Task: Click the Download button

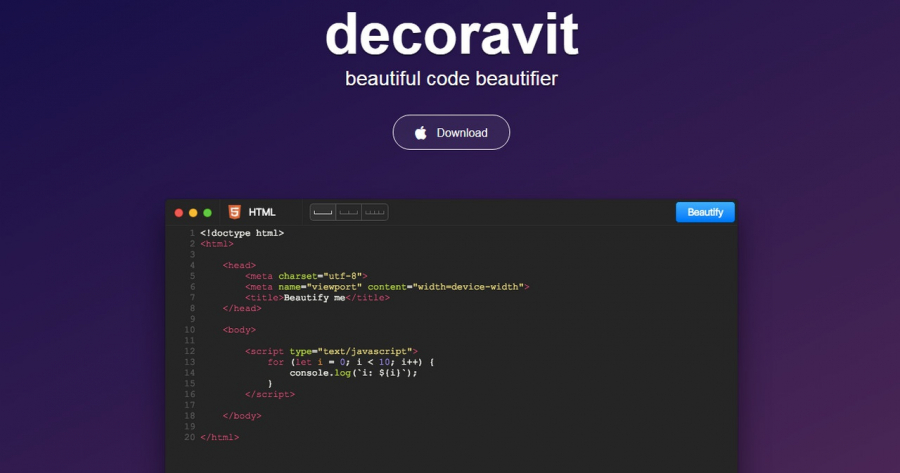Action: coord(451,133)
